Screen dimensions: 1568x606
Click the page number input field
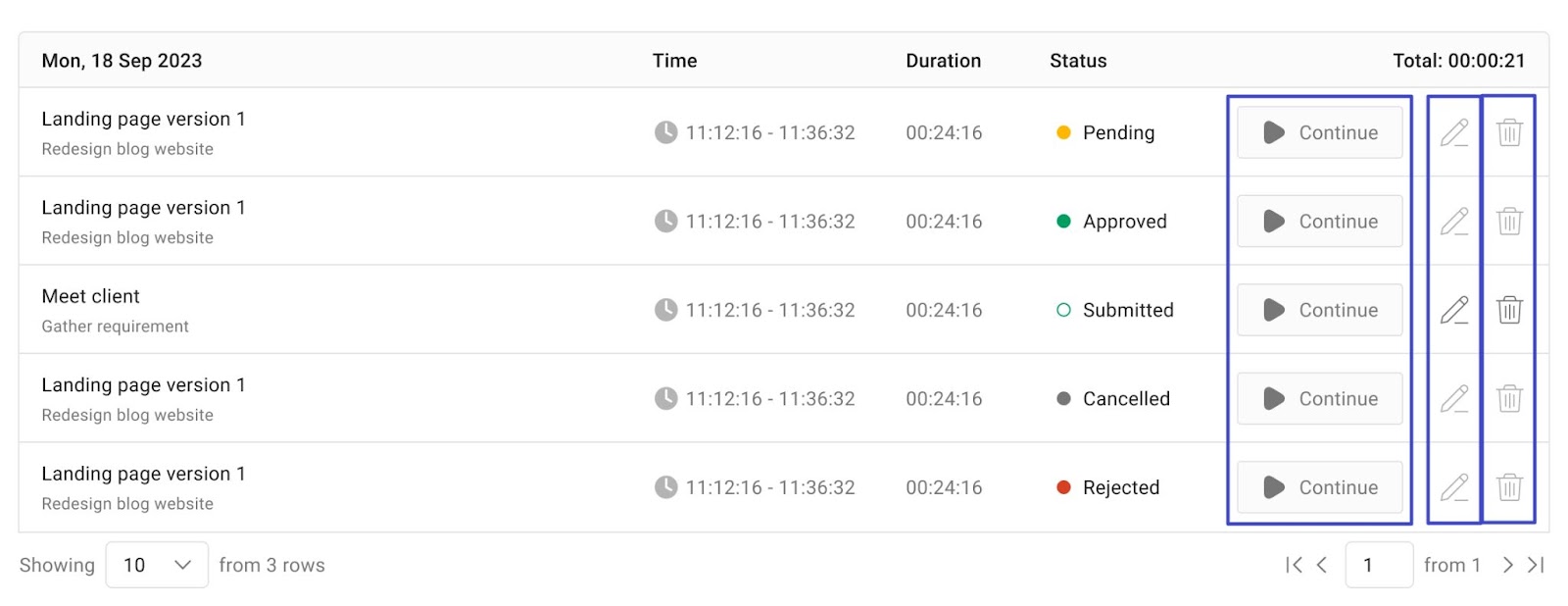(1378, 565)
